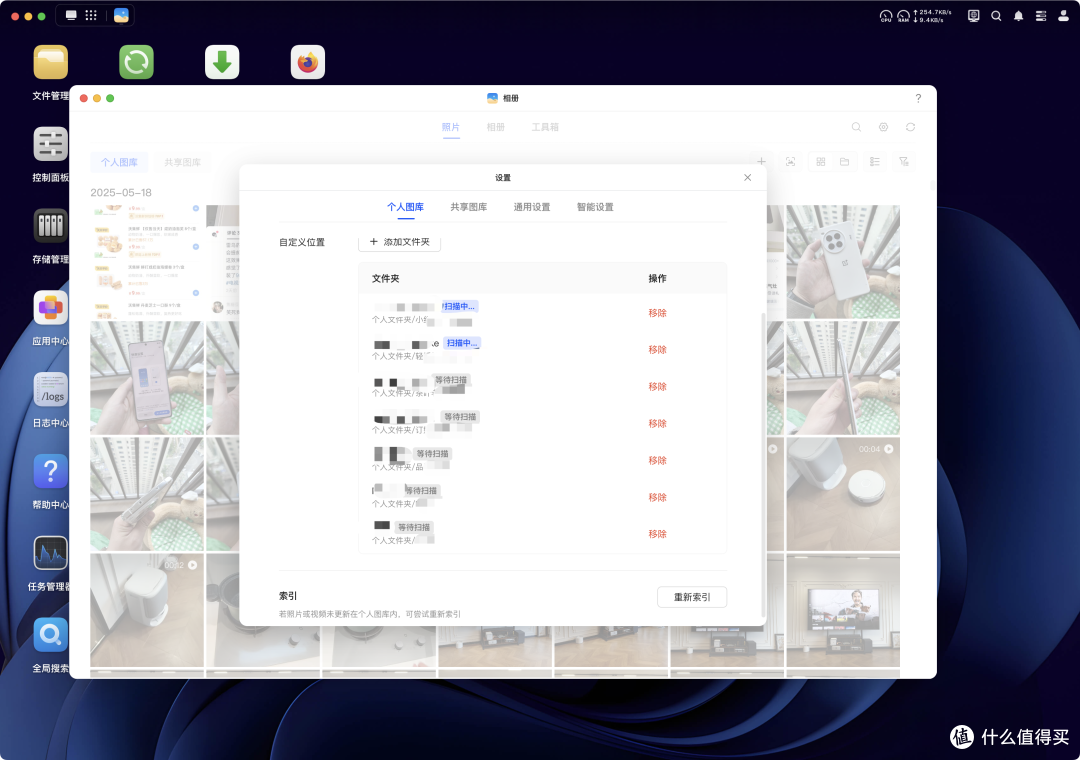Image resolution: width=1080 pixels, height=760 pixels.
Task: Open the help question mark of 相册 window
Action: pyautogui.click(x=918, y=98)
